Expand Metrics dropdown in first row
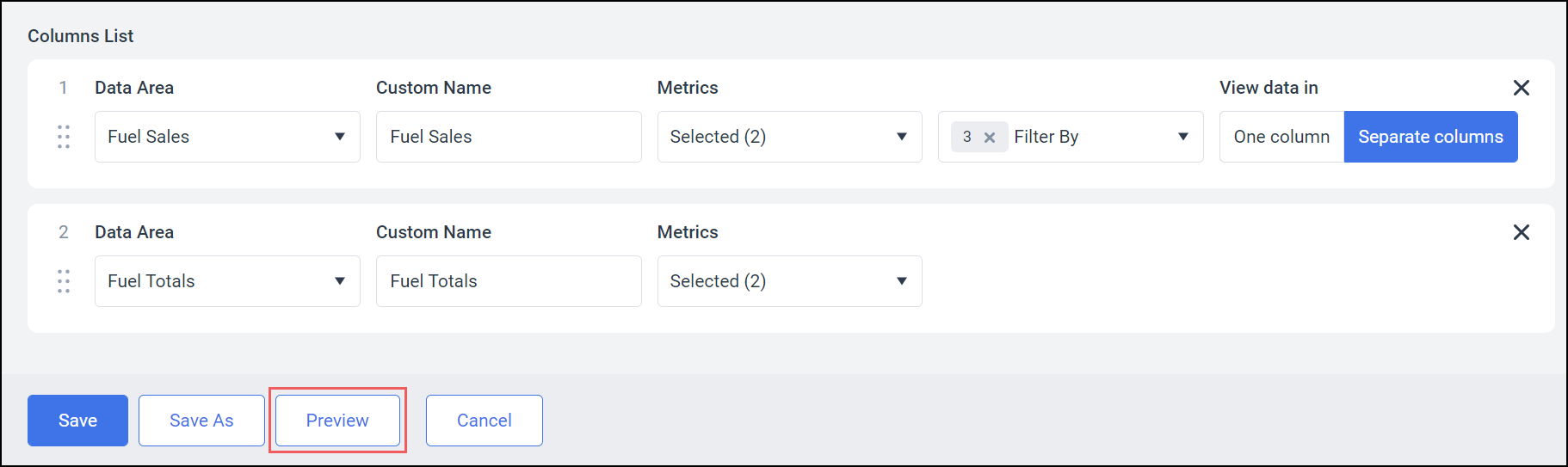This screenshot has width=1568, height=467. tap(789, 137)
